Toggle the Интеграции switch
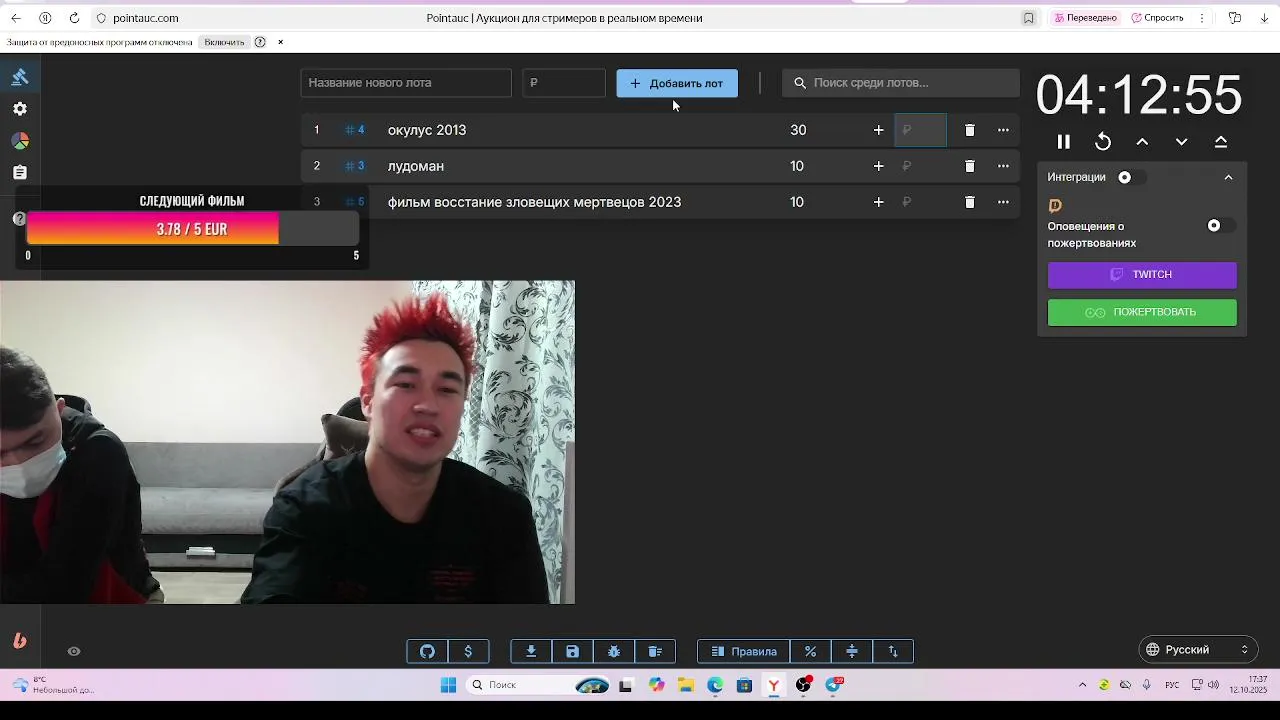The width and height of the screenshot is (1280, 720). pos(1130,177)
